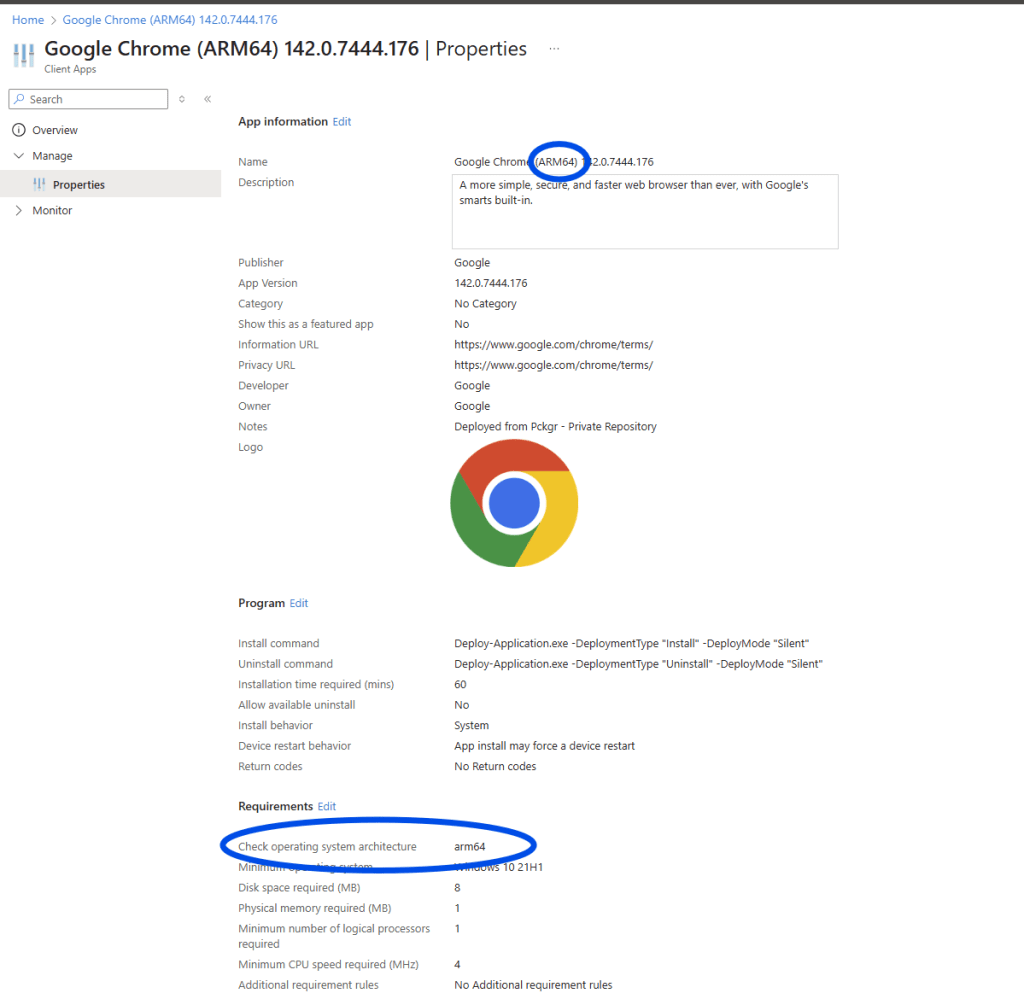Screen dimensions: 1024x999
Task: Click the Information URL value
Action: tap(553, 345)
